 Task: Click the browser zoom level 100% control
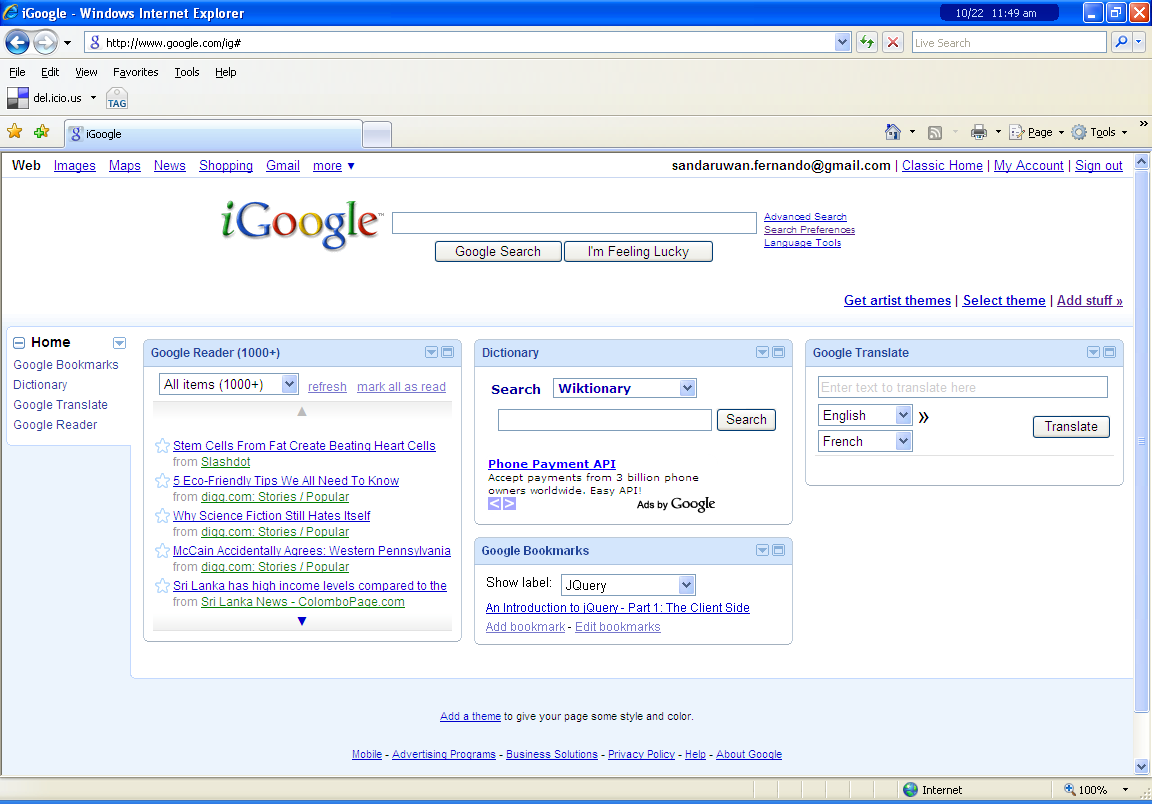[x=1095, y=790]
